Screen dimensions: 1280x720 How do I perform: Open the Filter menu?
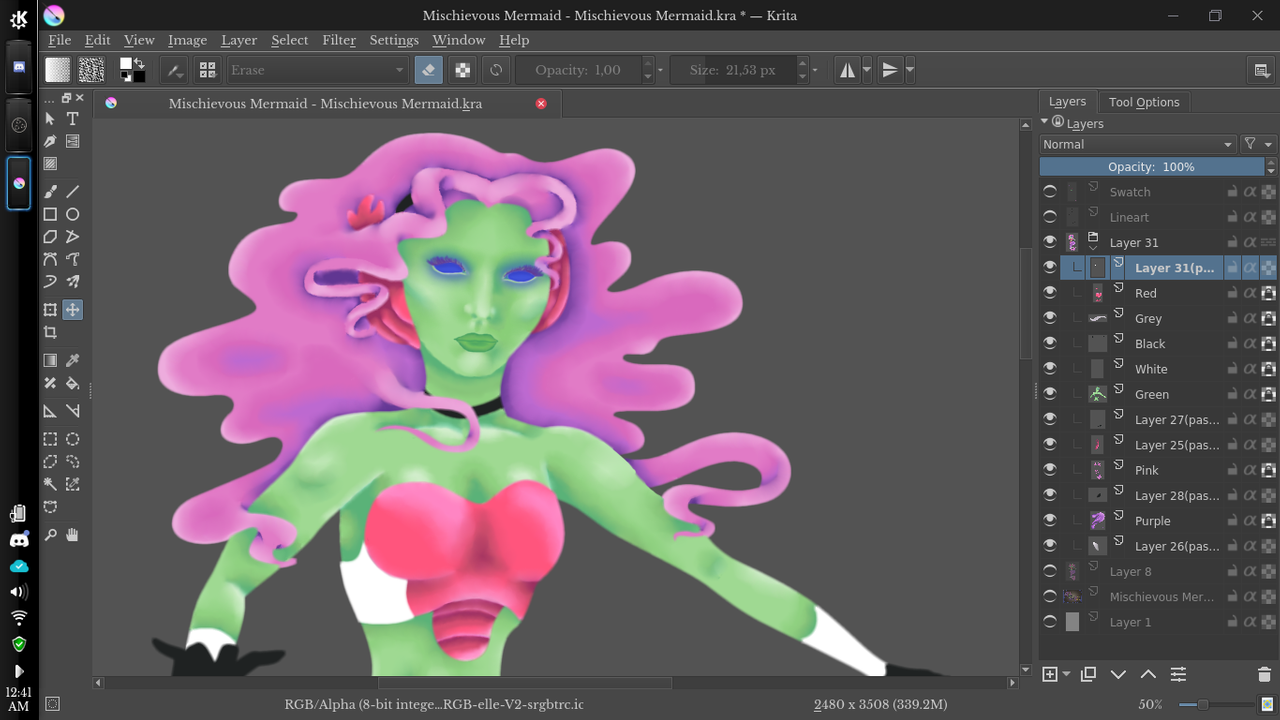[x=339, y=40]
